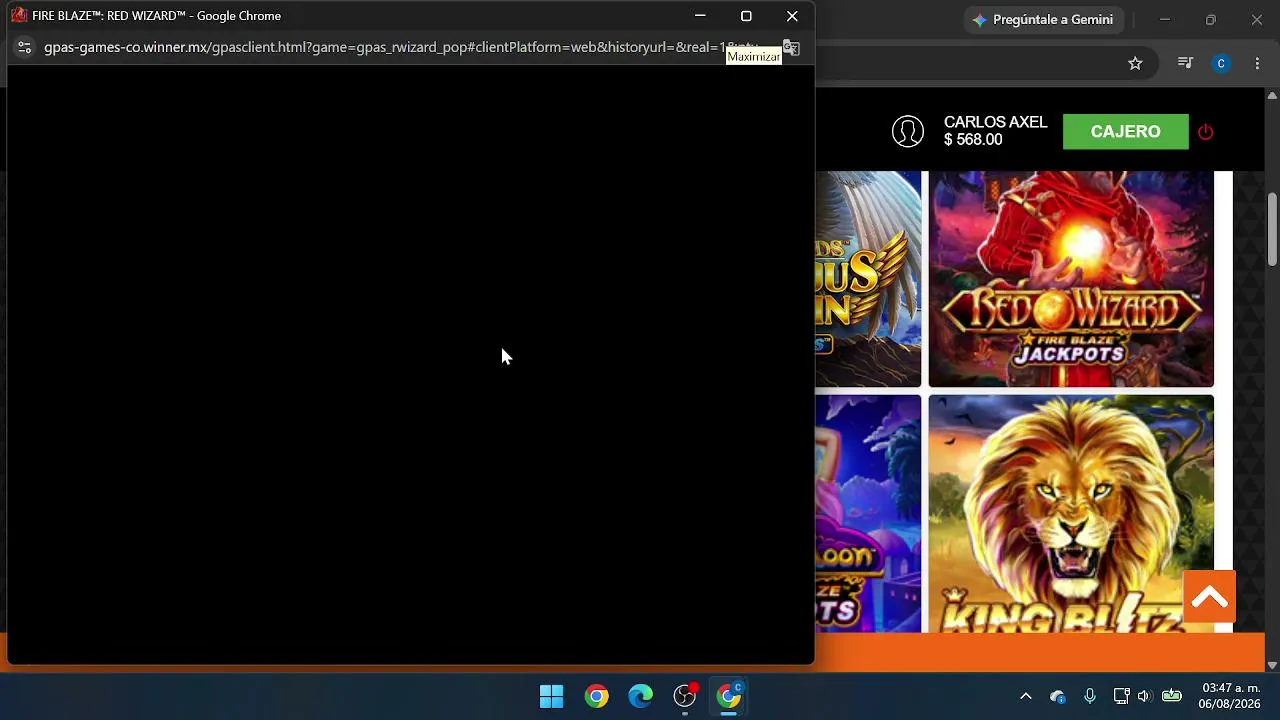Click the page scrollbar down arrow
This screenshot has width=1280, height=720.
[x=1272, y=665]
